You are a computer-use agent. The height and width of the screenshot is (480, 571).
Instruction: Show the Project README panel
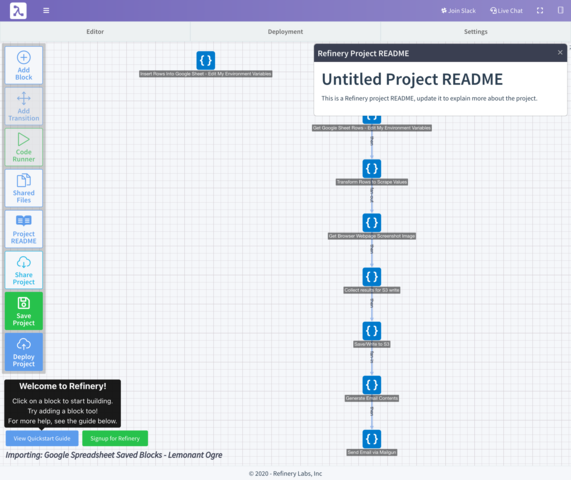tap(24, 229)
